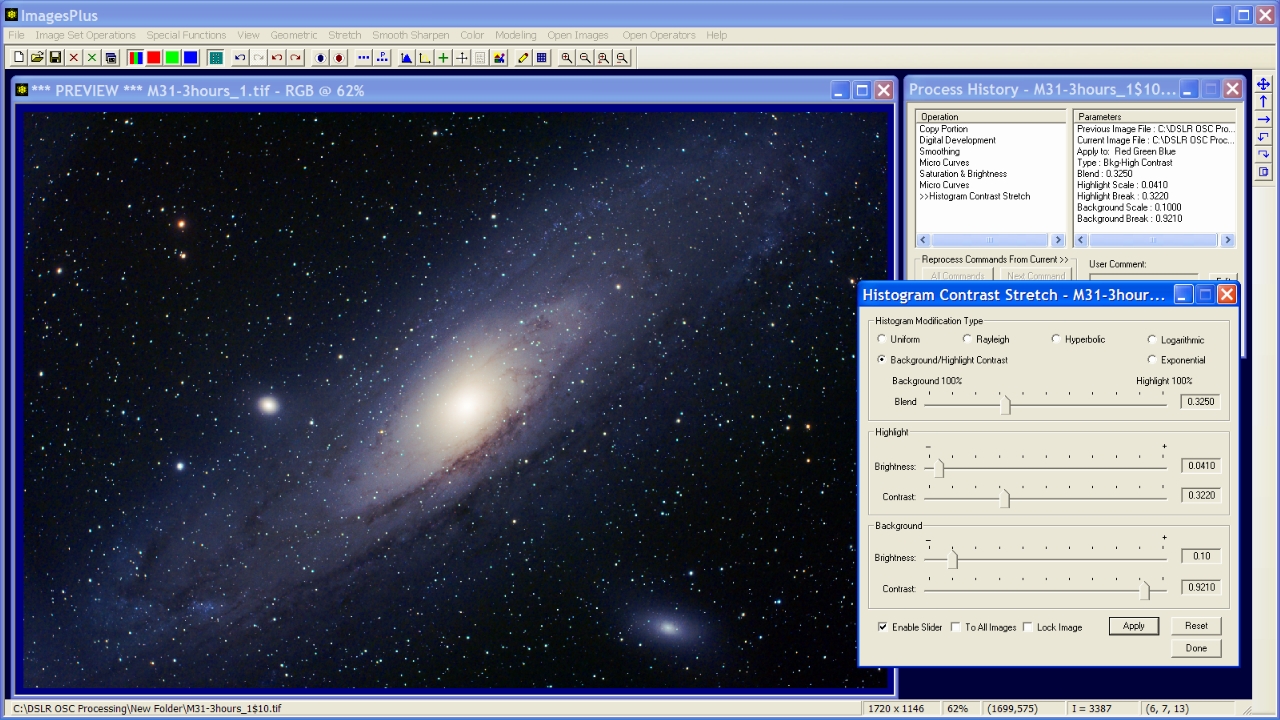Click the New blank document toolbar icon
This screenshot has width=1280, height=720.
18,58
